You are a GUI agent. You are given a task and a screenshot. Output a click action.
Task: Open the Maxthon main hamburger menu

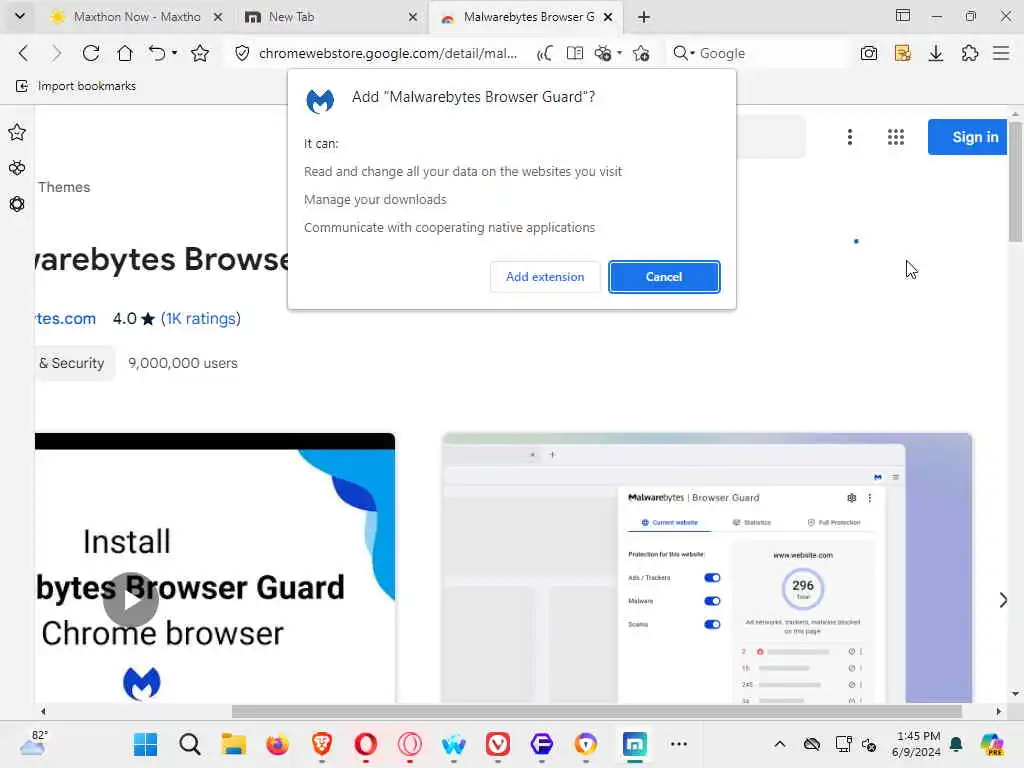coord(1001,53)
